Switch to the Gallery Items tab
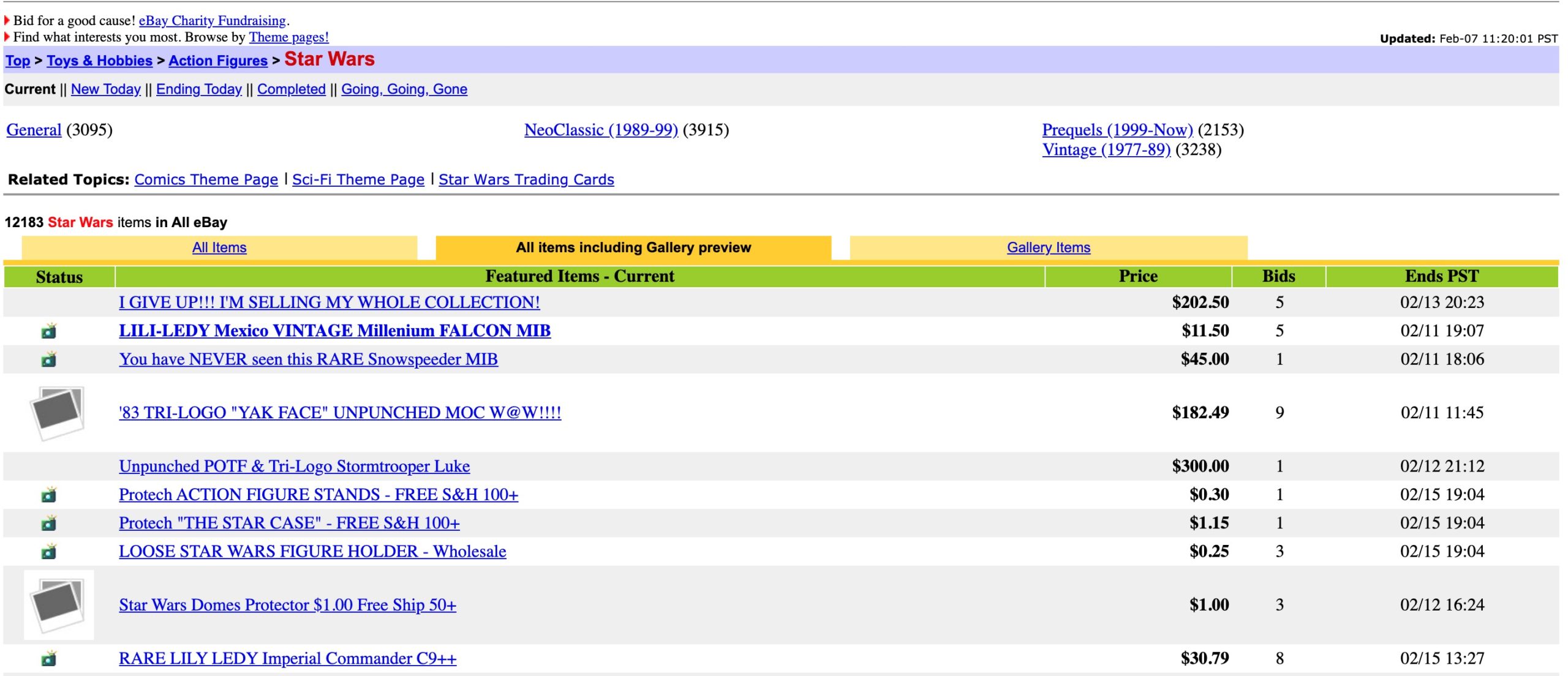The height and width of the screenshot is (676, 1568). pyautogui.click(x=1048, y=247)
